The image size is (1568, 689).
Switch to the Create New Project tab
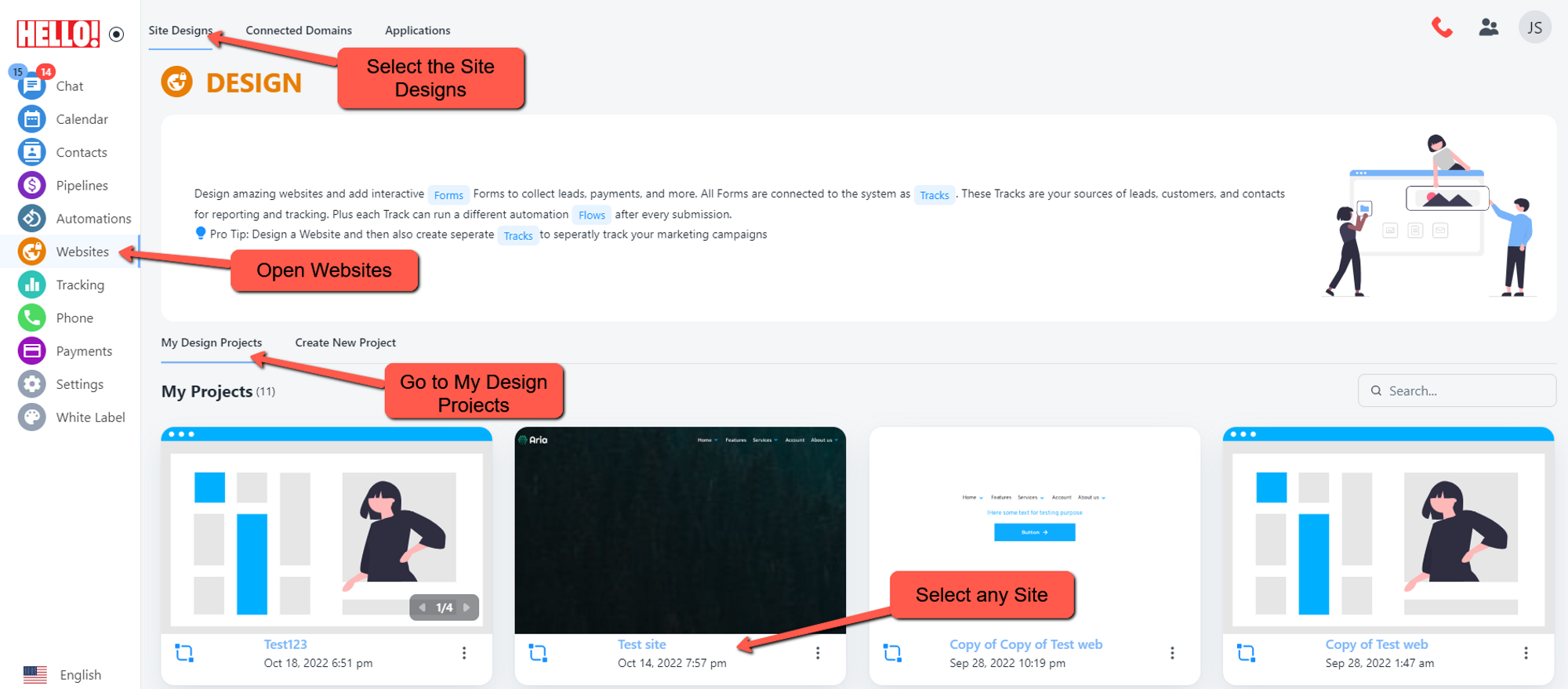pos(345,343)
